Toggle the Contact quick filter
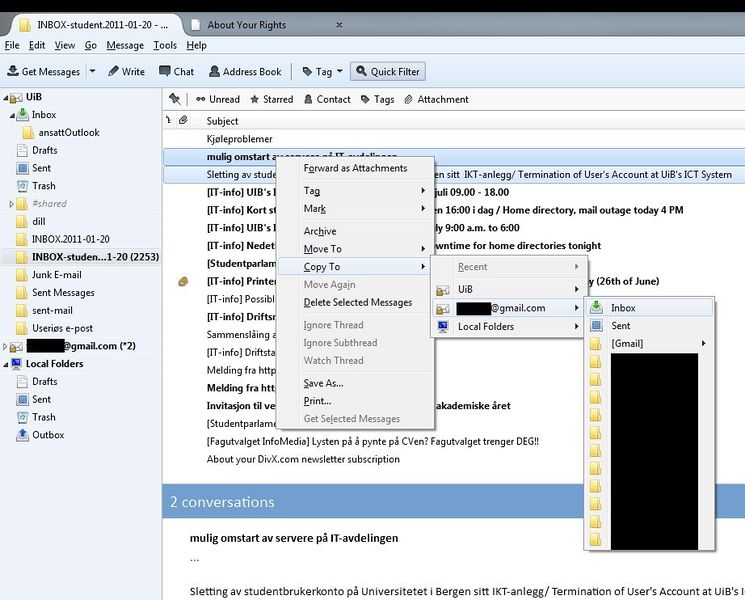 coord(327,99)
